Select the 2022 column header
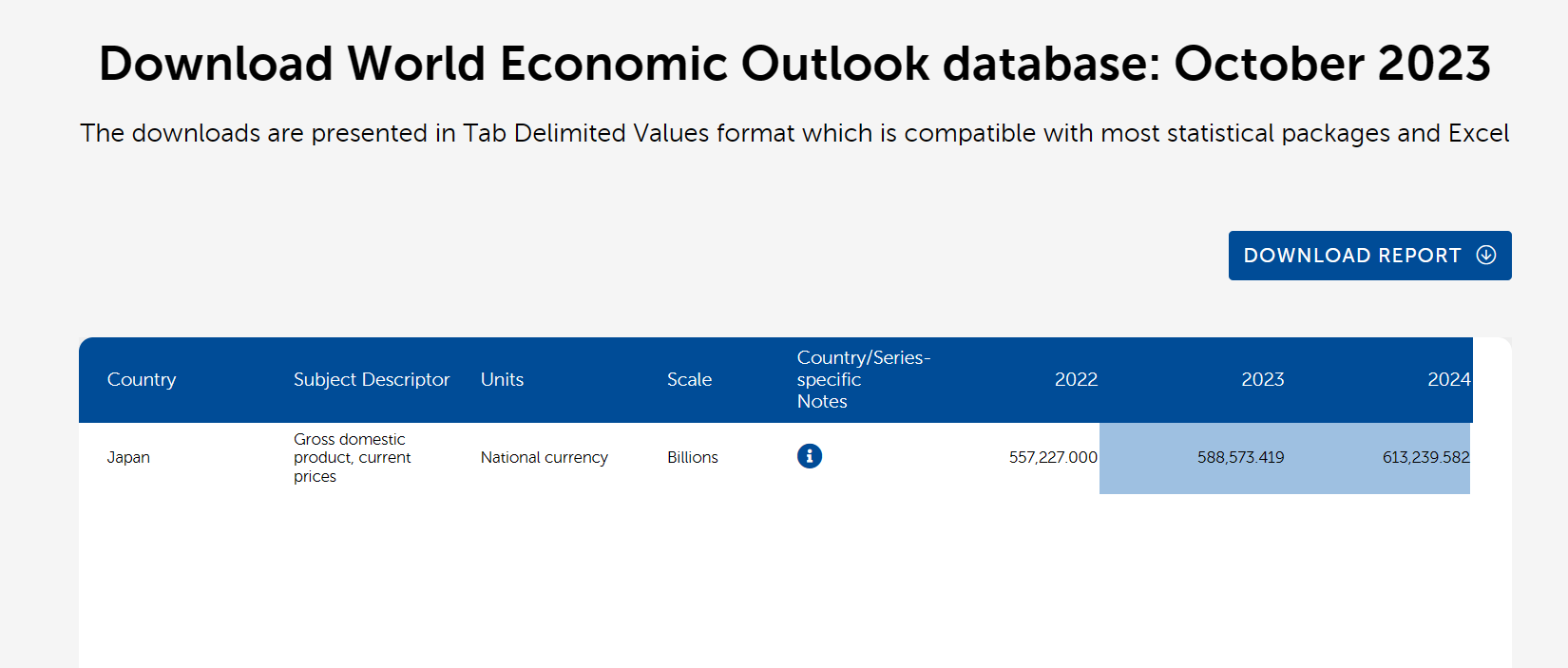 [1076, 379]
